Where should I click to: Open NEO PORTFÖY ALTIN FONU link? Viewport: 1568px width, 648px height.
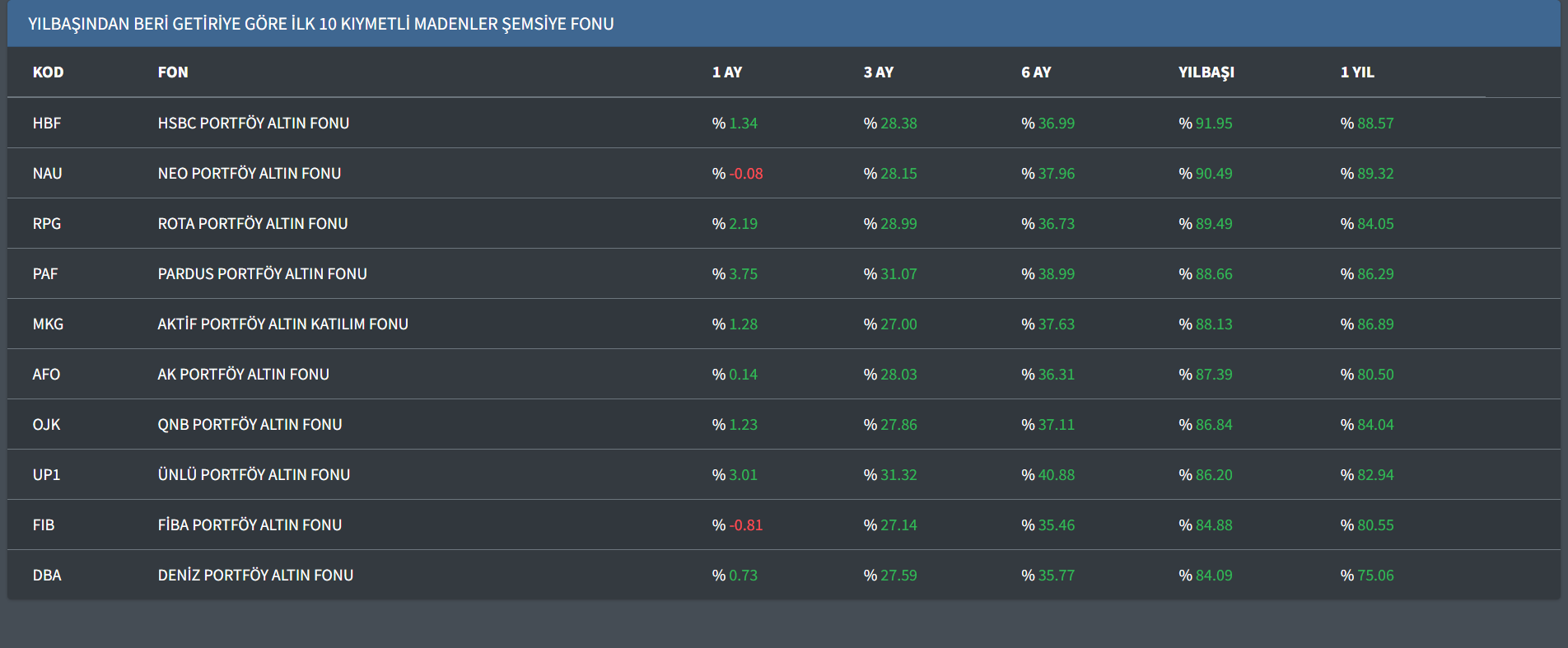pyautogui.click(x=249, y=174)
